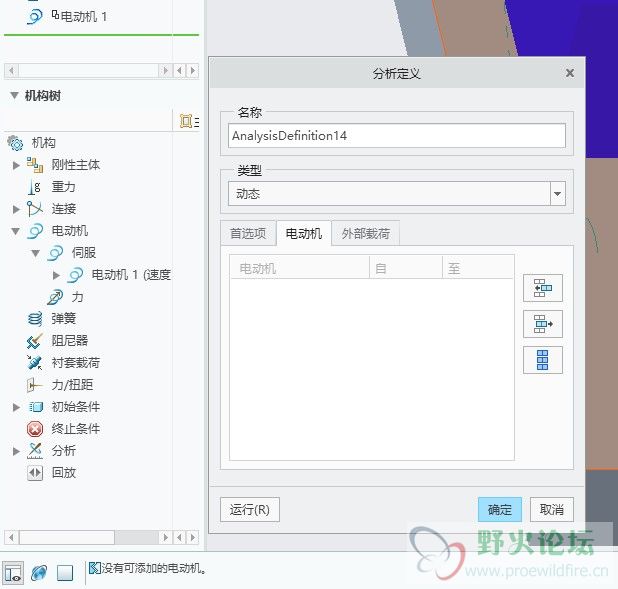Collapse the 电动机 tree node

pos(16,231)
